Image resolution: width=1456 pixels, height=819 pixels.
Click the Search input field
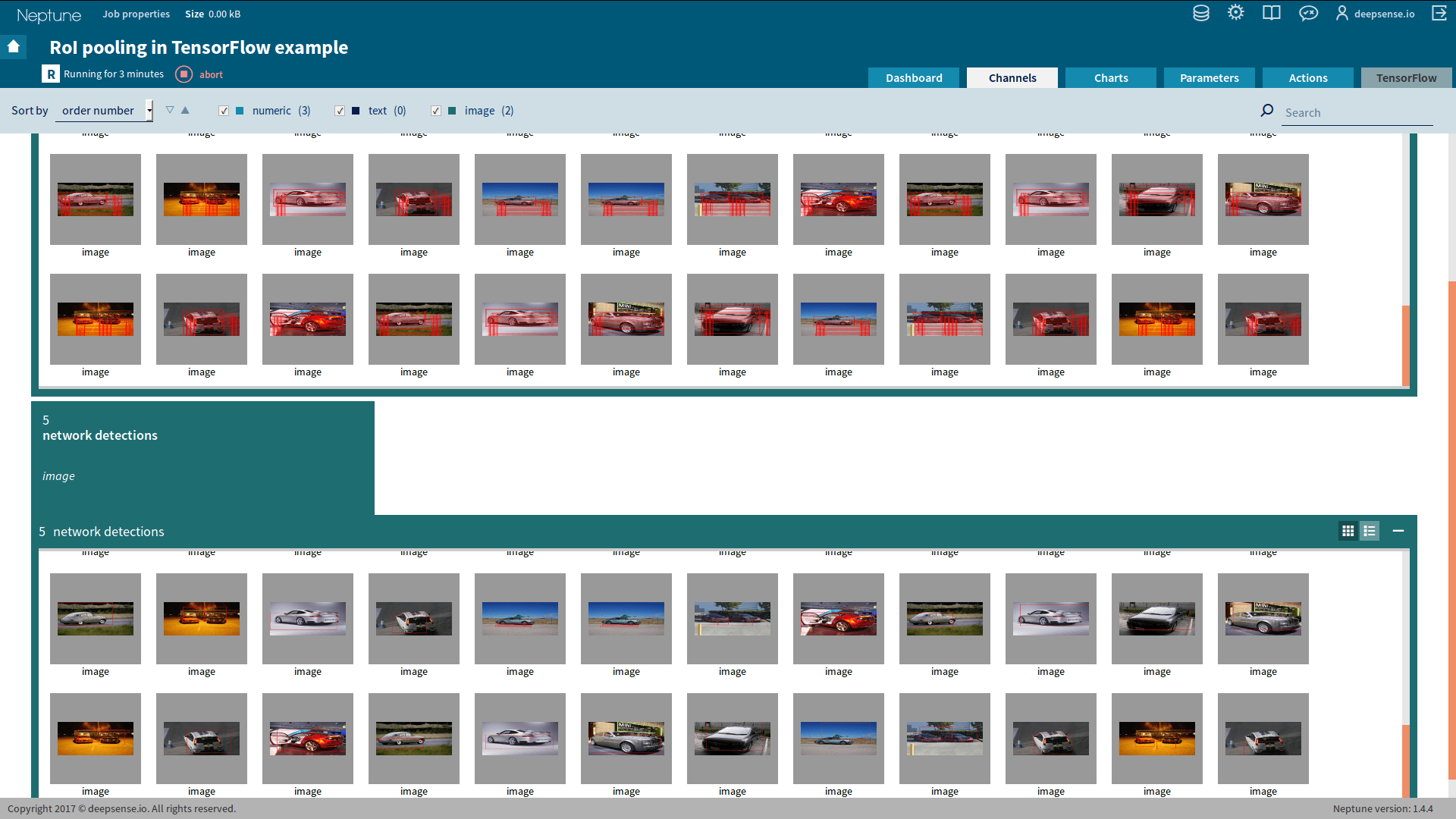pos(1357,113)
